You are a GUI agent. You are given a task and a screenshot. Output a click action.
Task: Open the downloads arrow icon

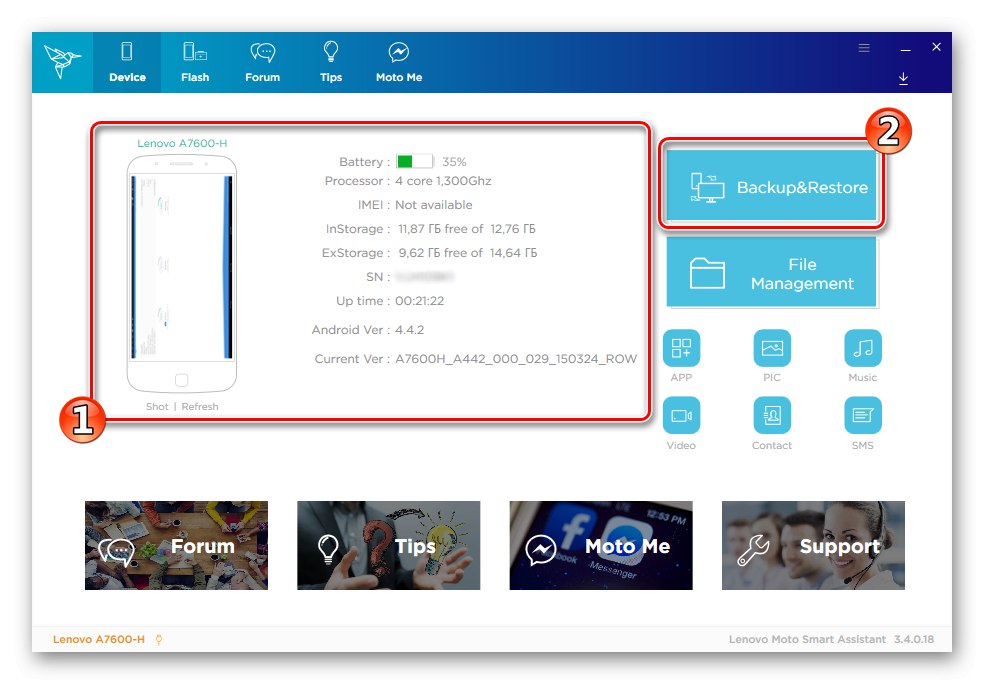(903, 78)
